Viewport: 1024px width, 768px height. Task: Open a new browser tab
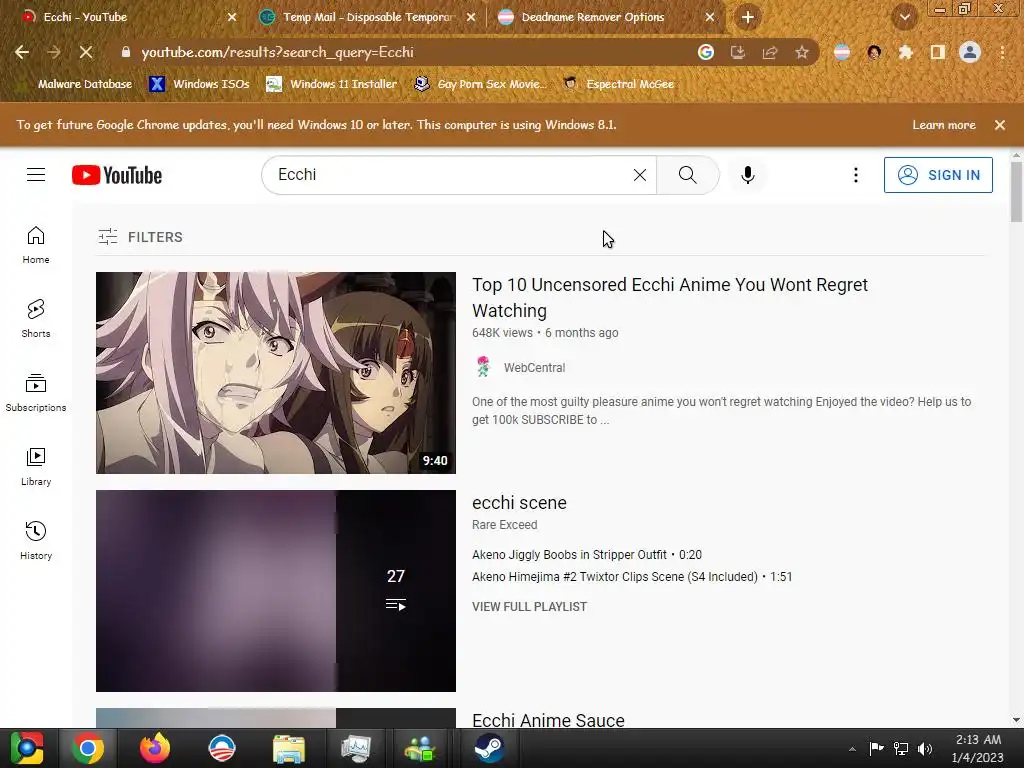coord(748,17)
